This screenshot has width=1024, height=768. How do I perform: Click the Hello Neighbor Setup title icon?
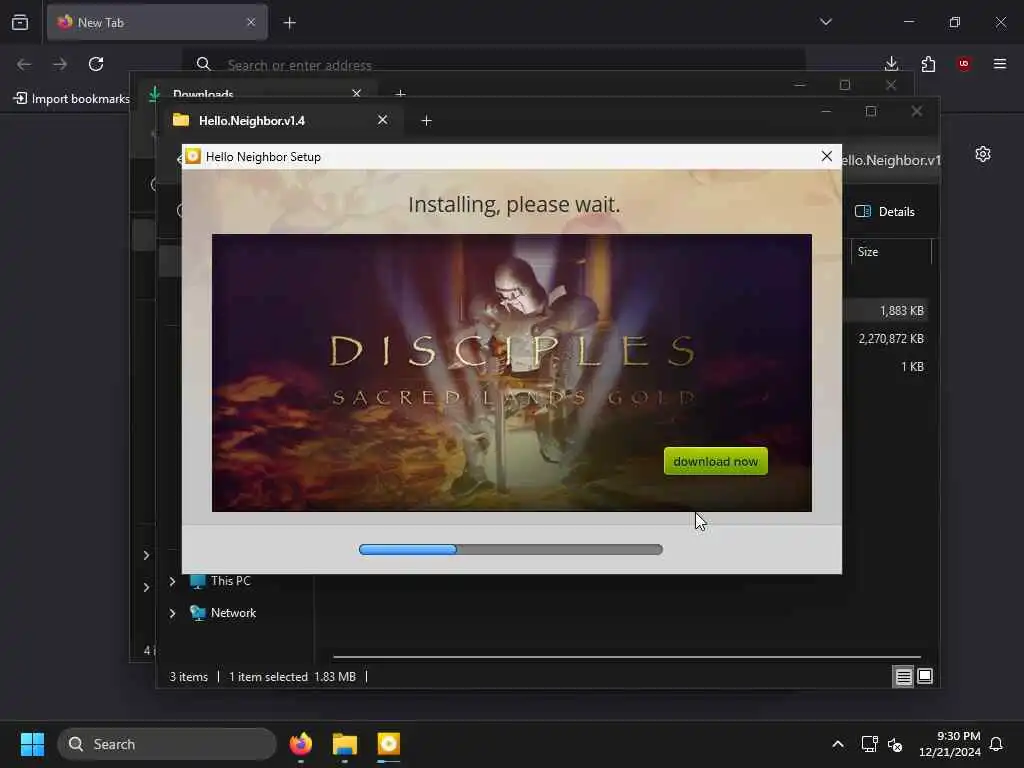click(x=193, y=156)
